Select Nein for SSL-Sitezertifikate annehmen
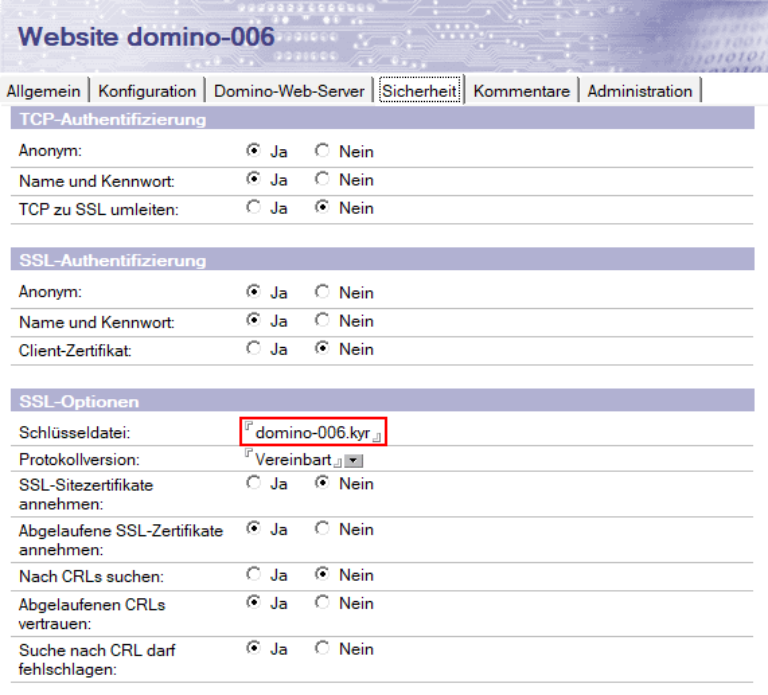Image resolution: width=768 pixels, height=695 pixels. [x=322, y=483]
